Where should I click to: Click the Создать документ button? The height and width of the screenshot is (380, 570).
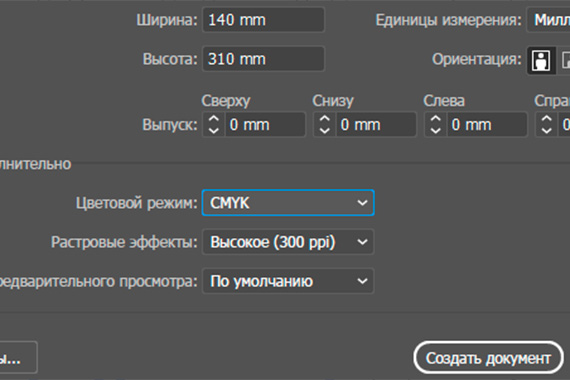click(488, 358)
